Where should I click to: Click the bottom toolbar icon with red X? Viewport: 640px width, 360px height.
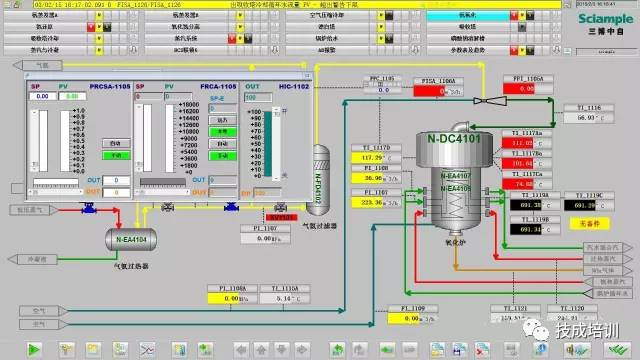pyautogui.click(x=482, y=350)
